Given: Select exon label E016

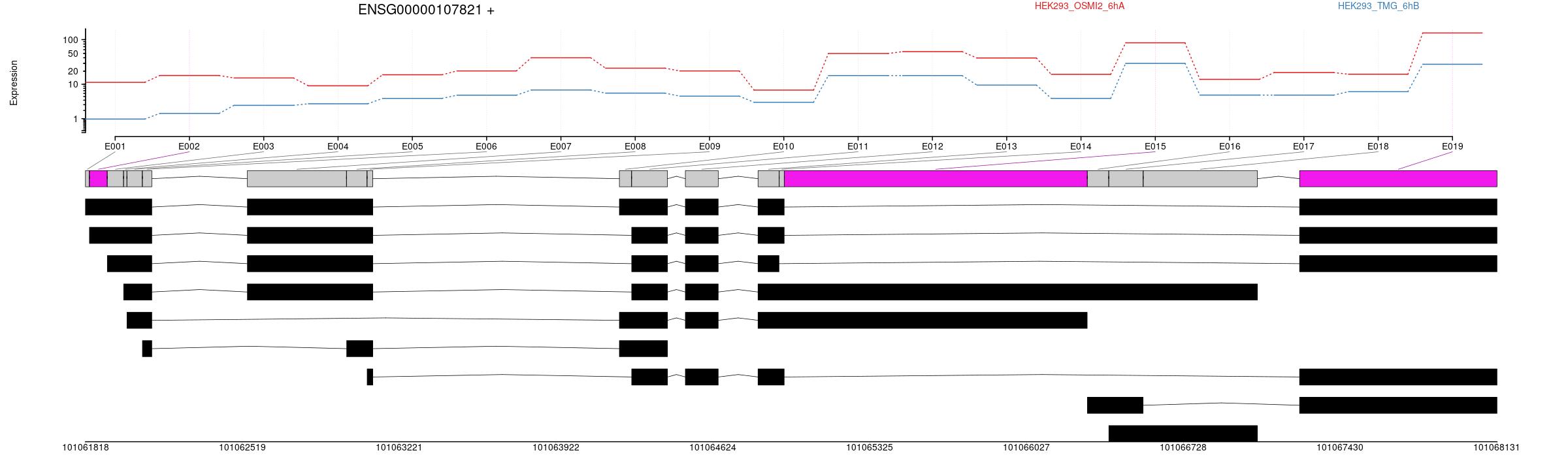Looking at the screenshot, I should (1230, 147).
